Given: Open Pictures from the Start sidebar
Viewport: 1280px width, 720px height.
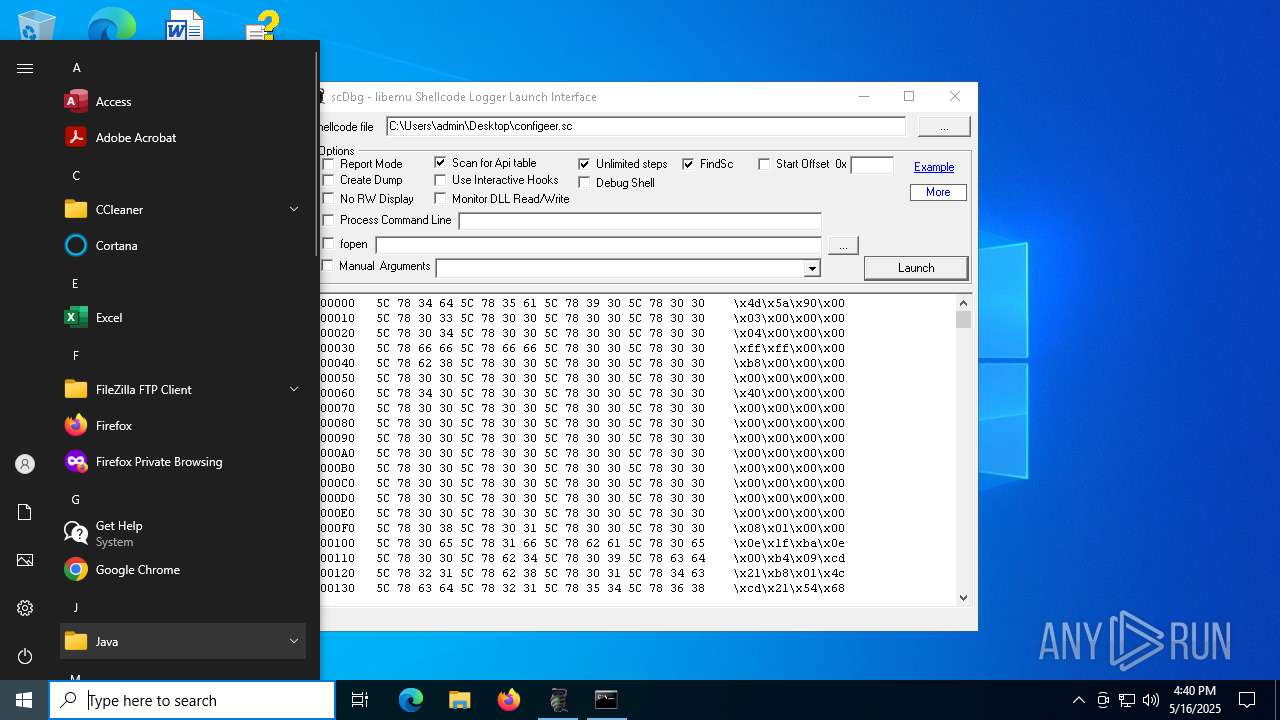Looking at the screenshot, I should coord(25,560).
